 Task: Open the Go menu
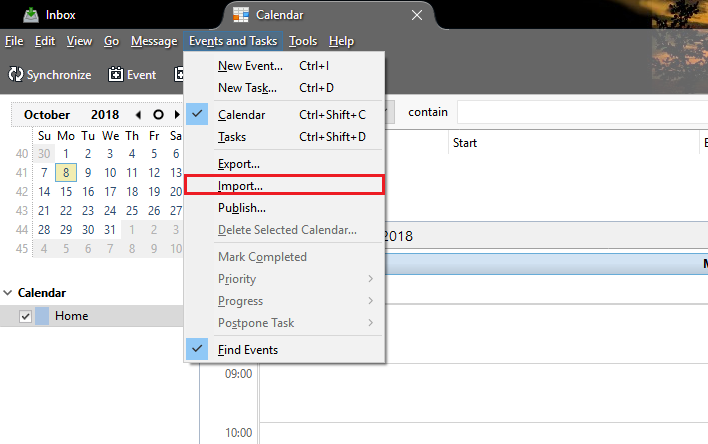click(111, 41)
